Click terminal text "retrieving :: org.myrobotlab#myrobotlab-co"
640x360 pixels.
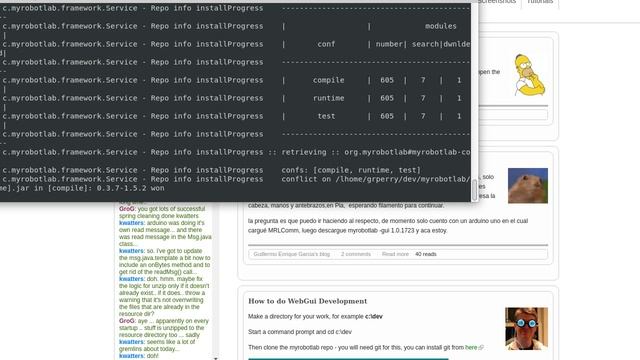click(x=376, y=152)
